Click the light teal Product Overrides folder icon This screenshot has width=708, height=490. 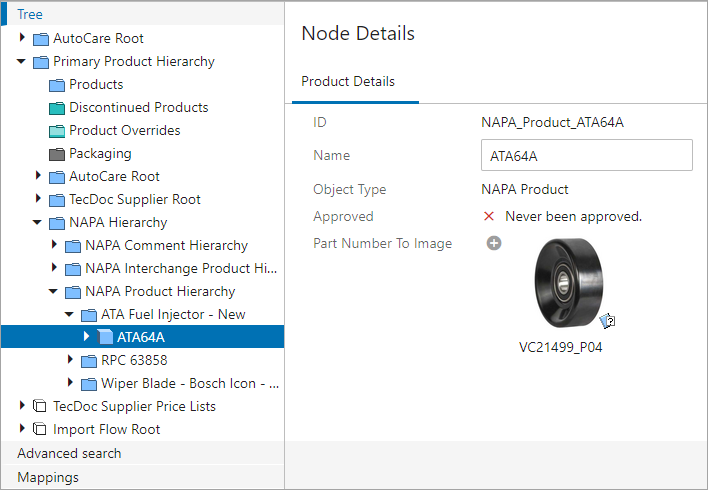(x=57, y=131)
